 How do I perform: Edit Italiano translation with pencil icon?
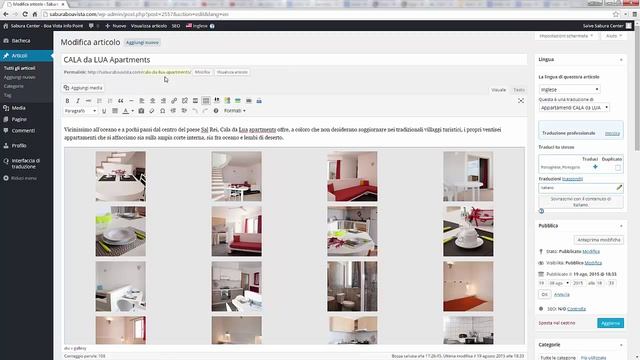point(619,187)
